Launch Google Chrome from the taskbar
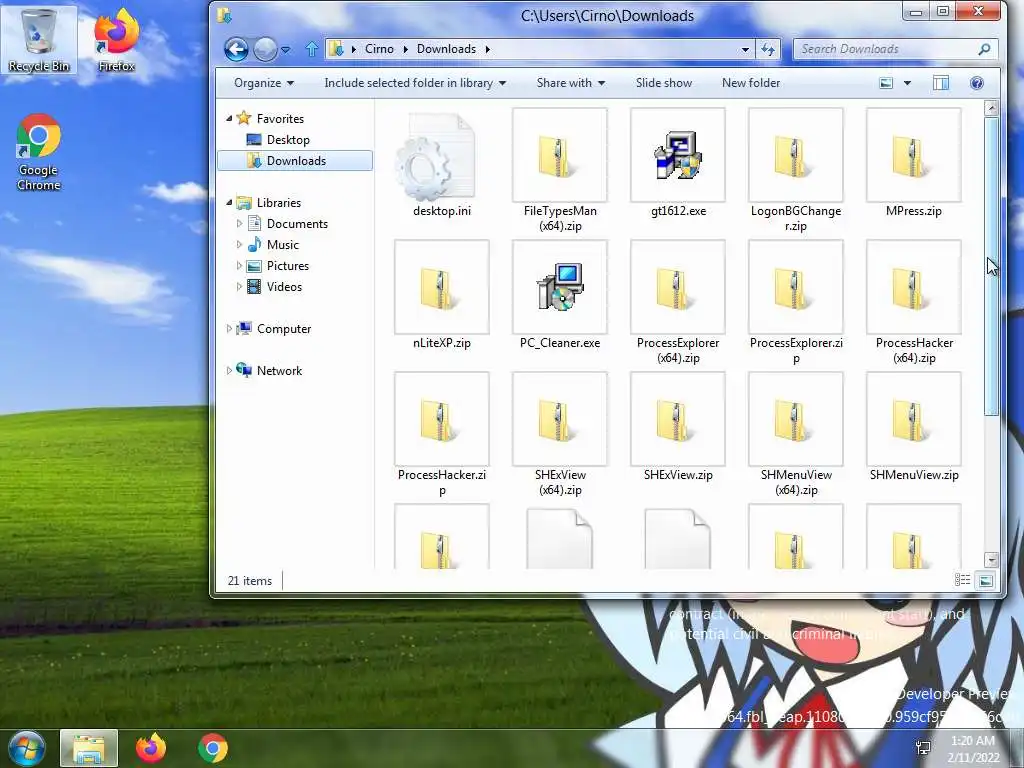 point(213,748)
